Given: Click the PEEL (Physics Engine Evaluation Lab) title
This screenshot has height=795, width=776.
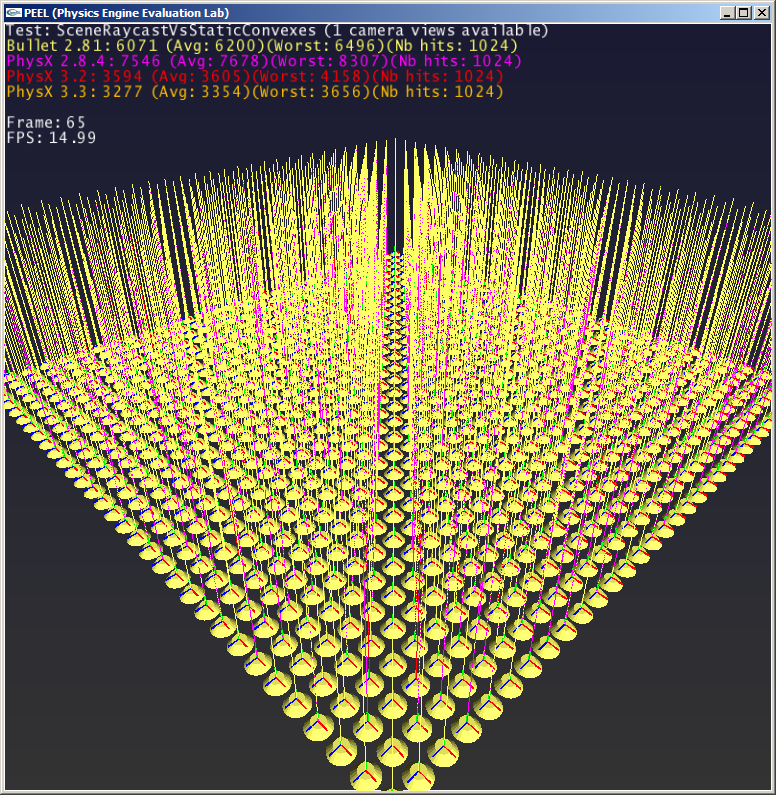Looking at the screenshot, I should pyautogui.click(x=127, y=13).
